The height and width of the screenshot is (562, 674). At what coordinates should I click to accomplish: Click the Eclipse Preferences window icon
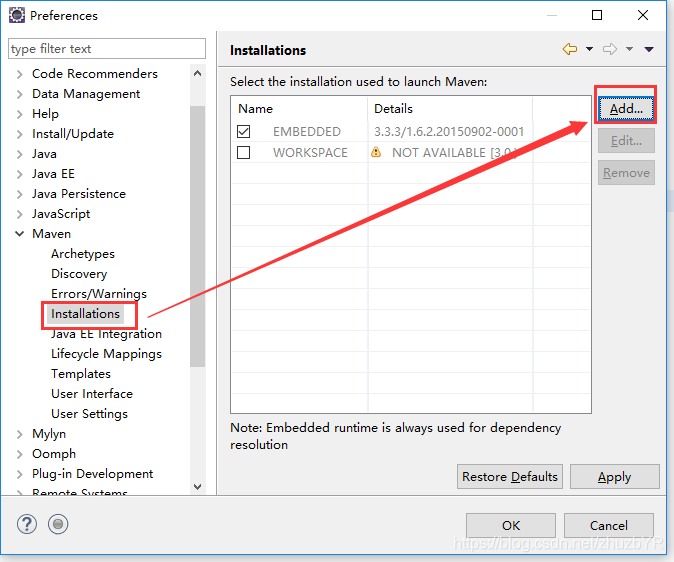(x=17, y=15)
